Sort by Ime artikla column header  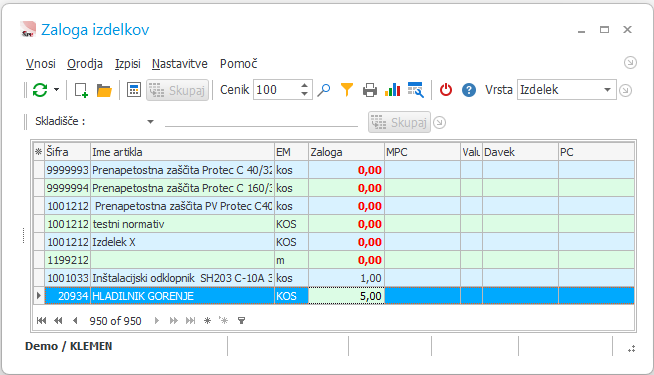click(183, 152)
